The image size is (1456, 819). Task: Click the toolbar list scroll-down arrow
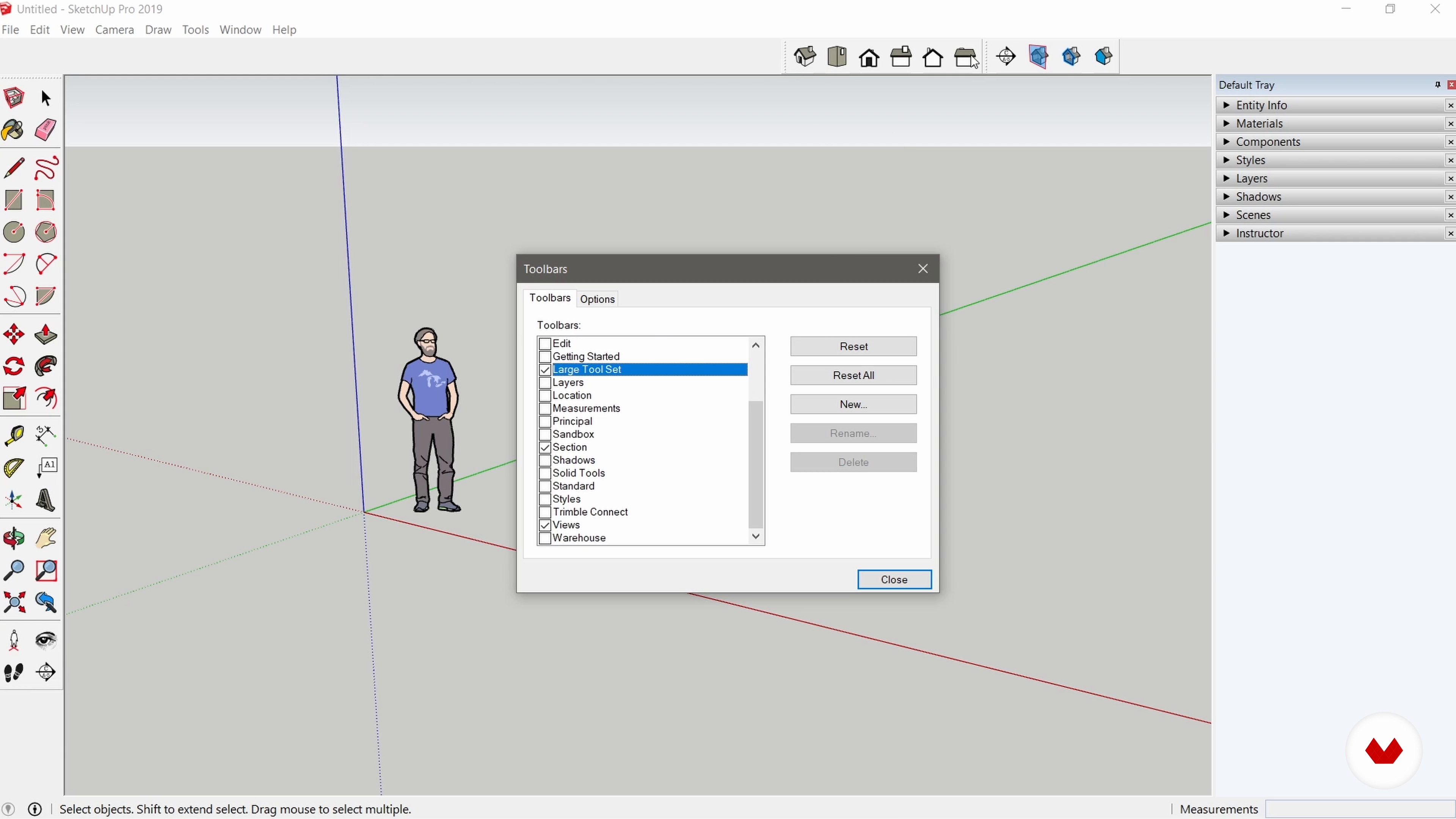[756, 537]
